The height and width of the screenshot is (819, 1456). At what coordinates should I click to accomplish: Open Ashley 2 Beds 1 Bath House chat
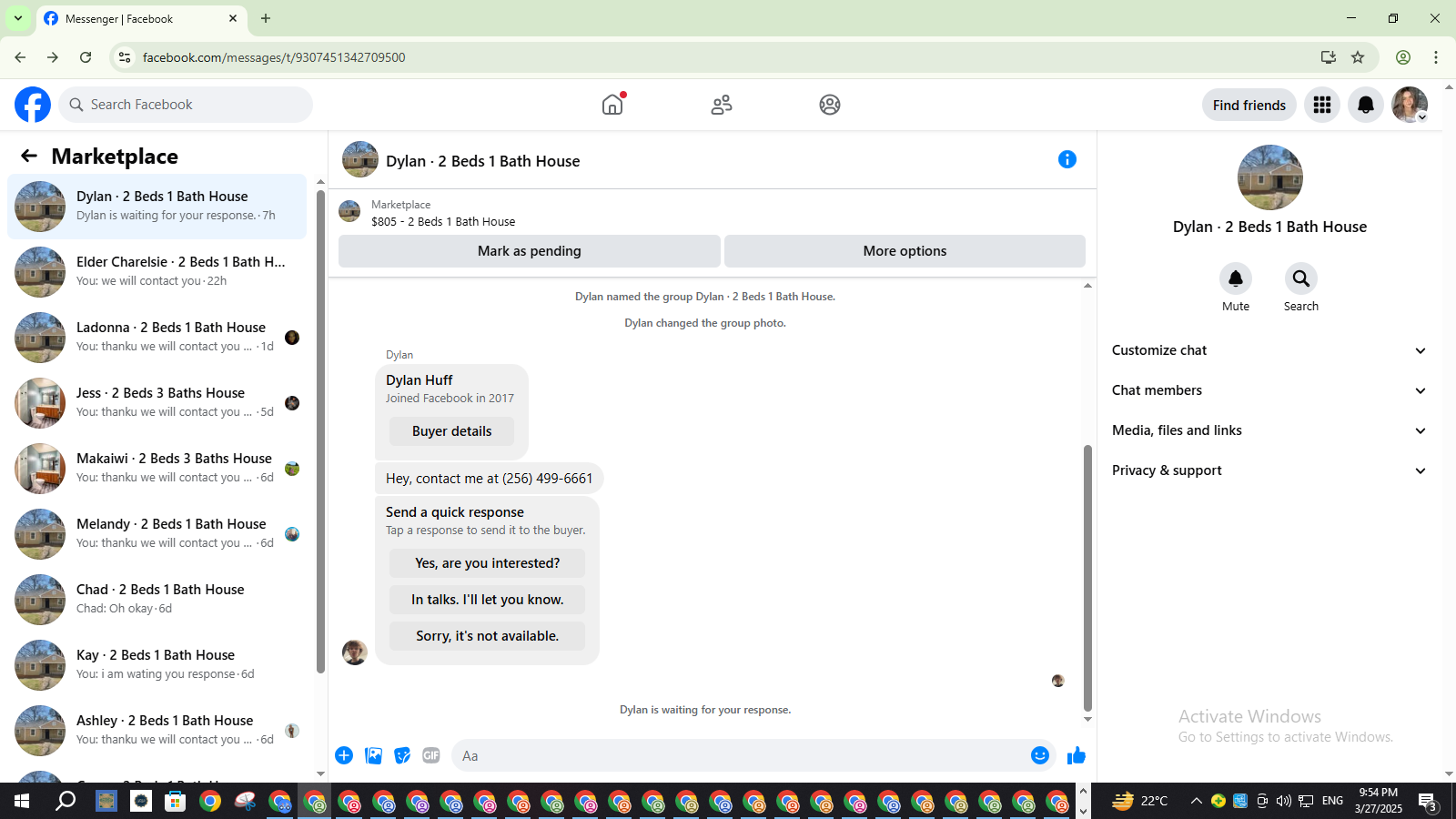point(157,731)
